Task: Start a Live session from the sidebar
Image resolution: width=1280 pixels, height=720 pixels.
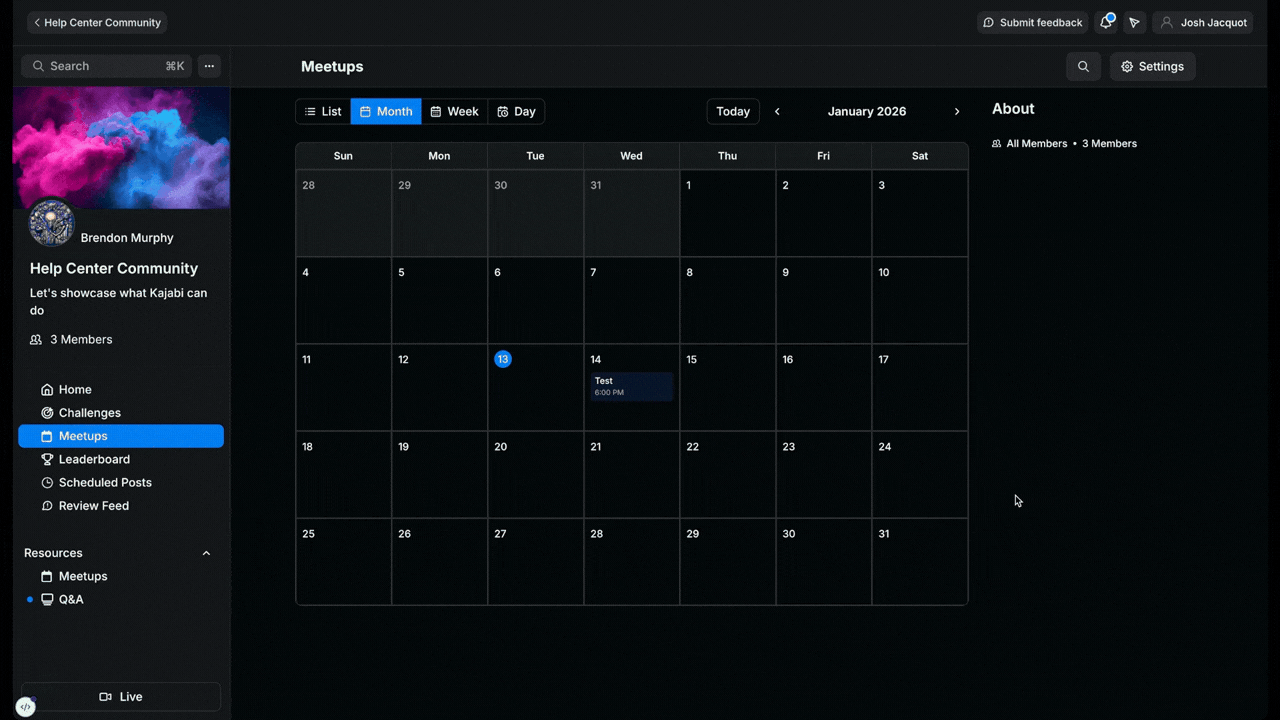Action: [120, 696]
